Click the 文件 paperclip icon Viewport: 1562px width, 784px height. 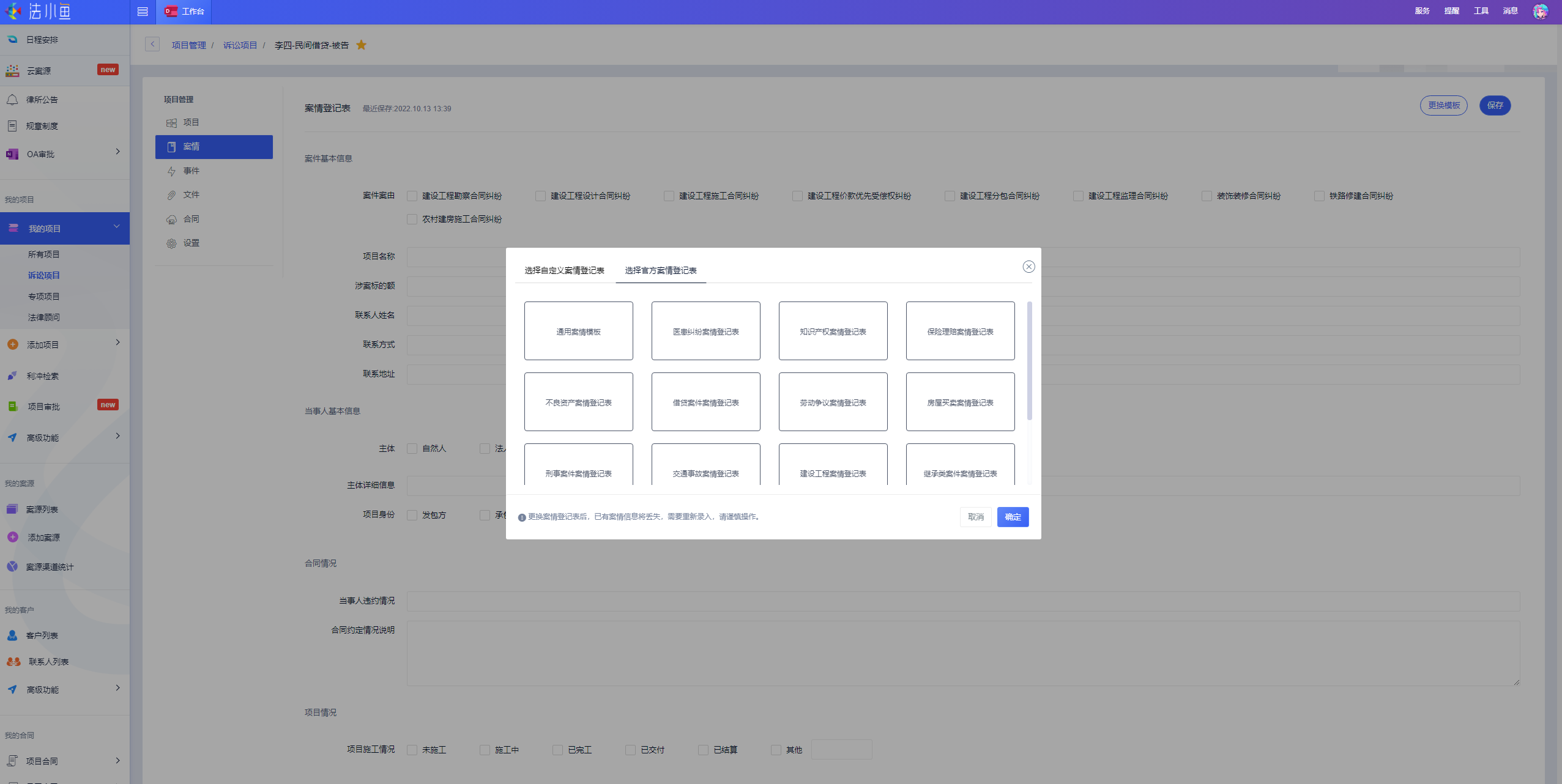(171, 195)
